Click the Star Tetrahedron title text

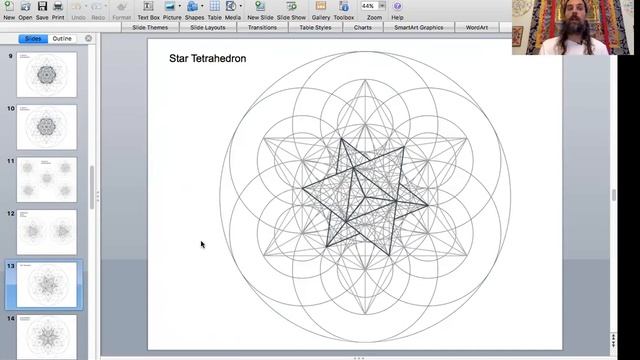pos(207,58)
